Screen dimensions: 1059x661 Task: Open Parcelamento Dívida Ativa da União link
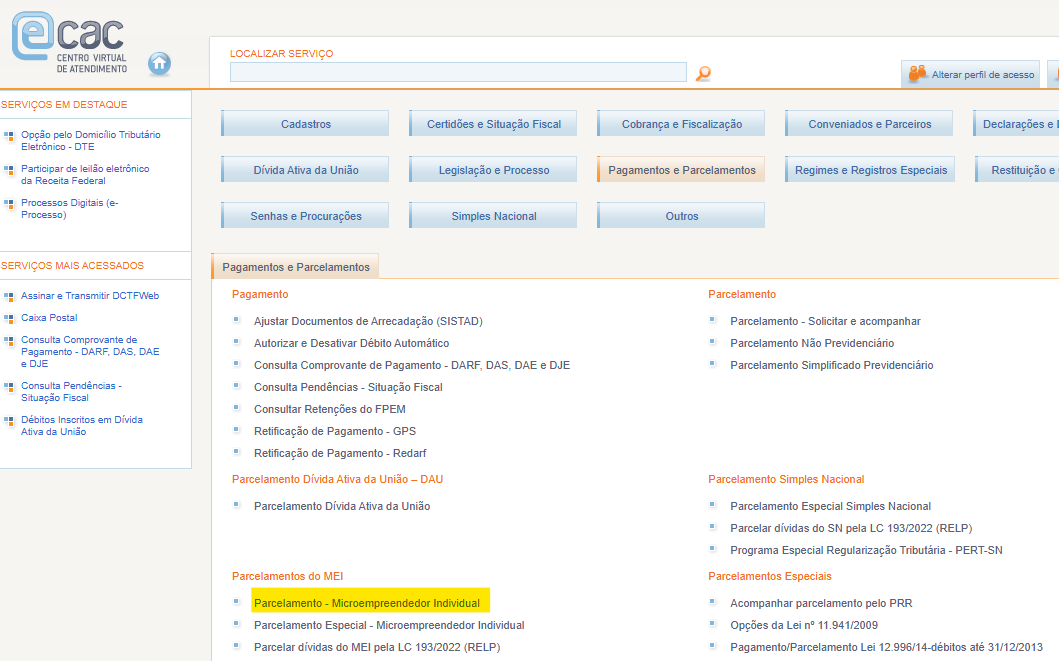(x=342, y=506)
